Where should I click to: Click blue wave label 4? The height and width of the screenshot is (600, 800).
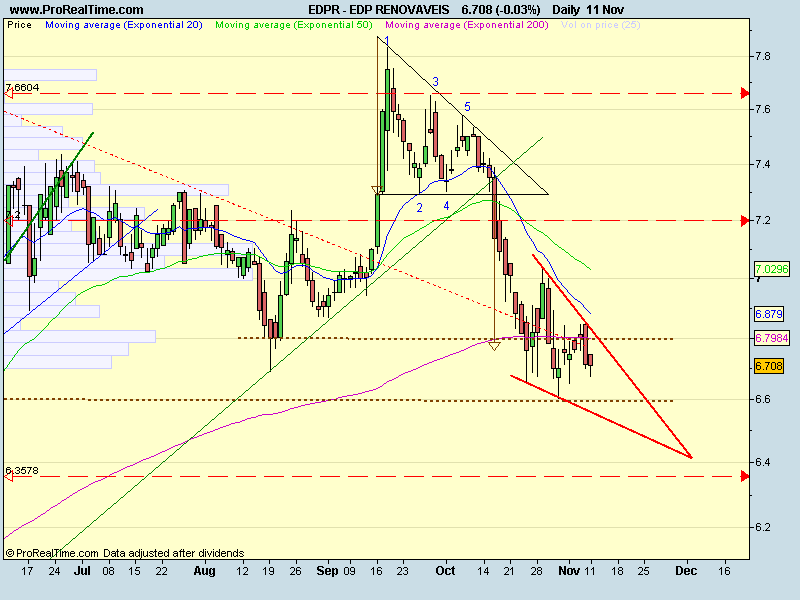click(x=446, y=206)
